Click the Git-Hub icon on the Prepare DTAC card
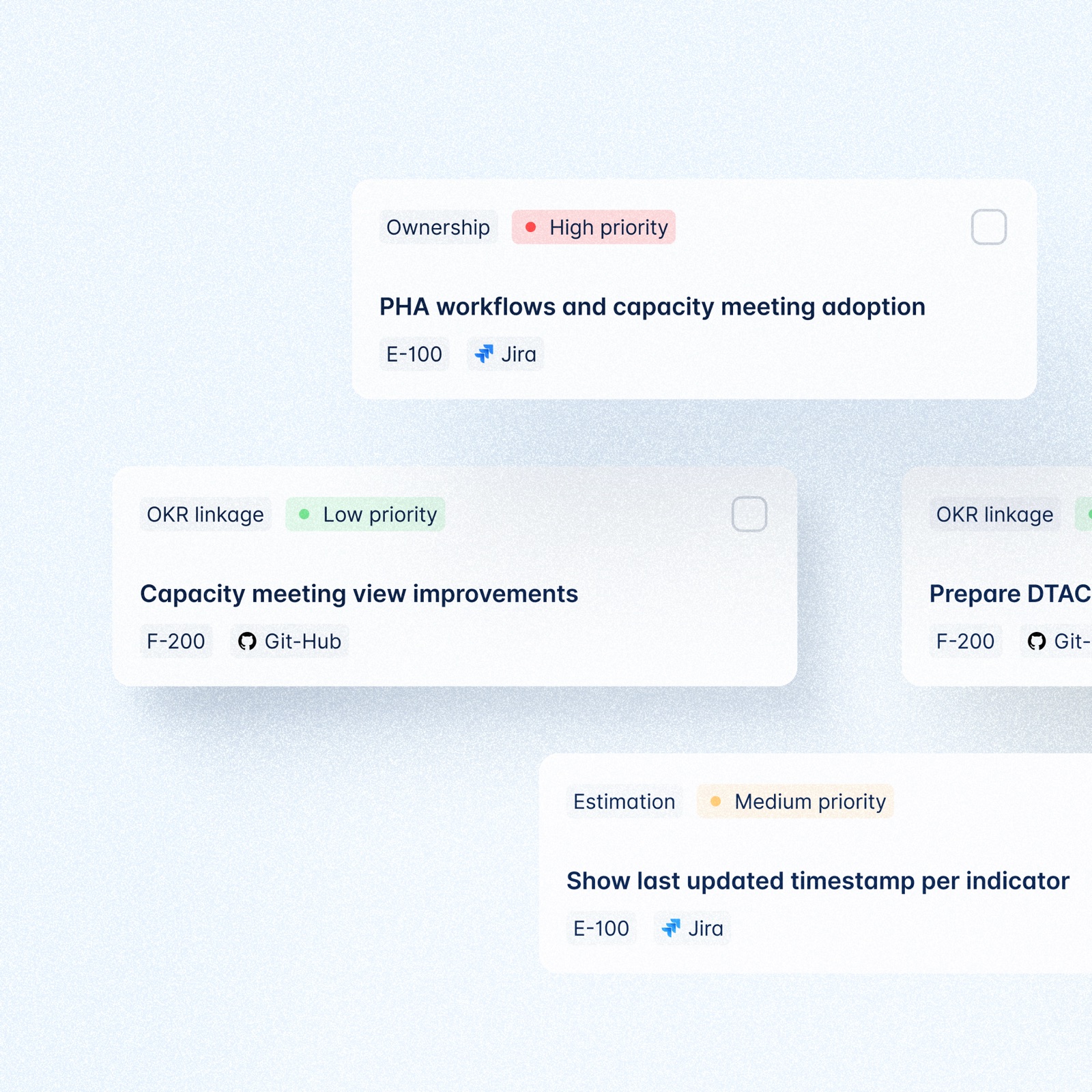 1038,640
